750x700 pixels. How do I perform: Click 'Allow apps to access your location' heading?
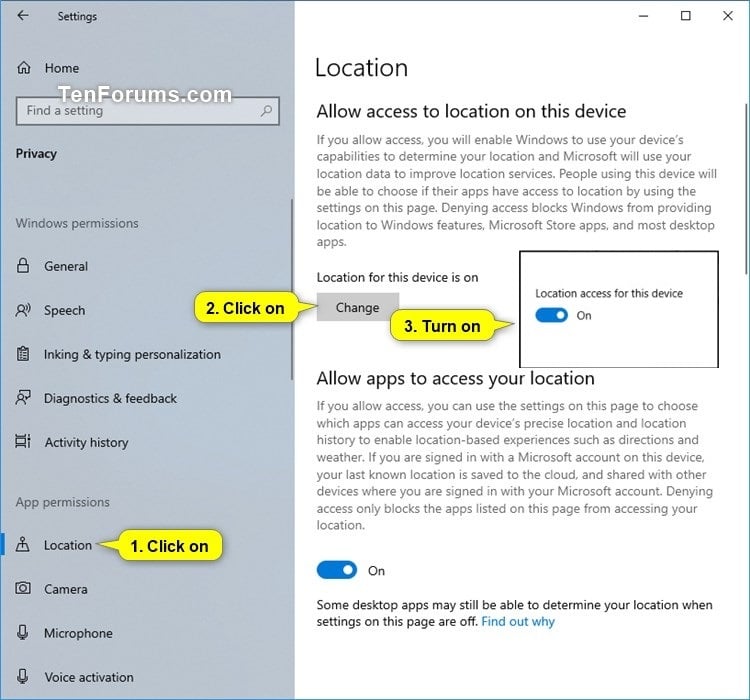click(455, 378)
